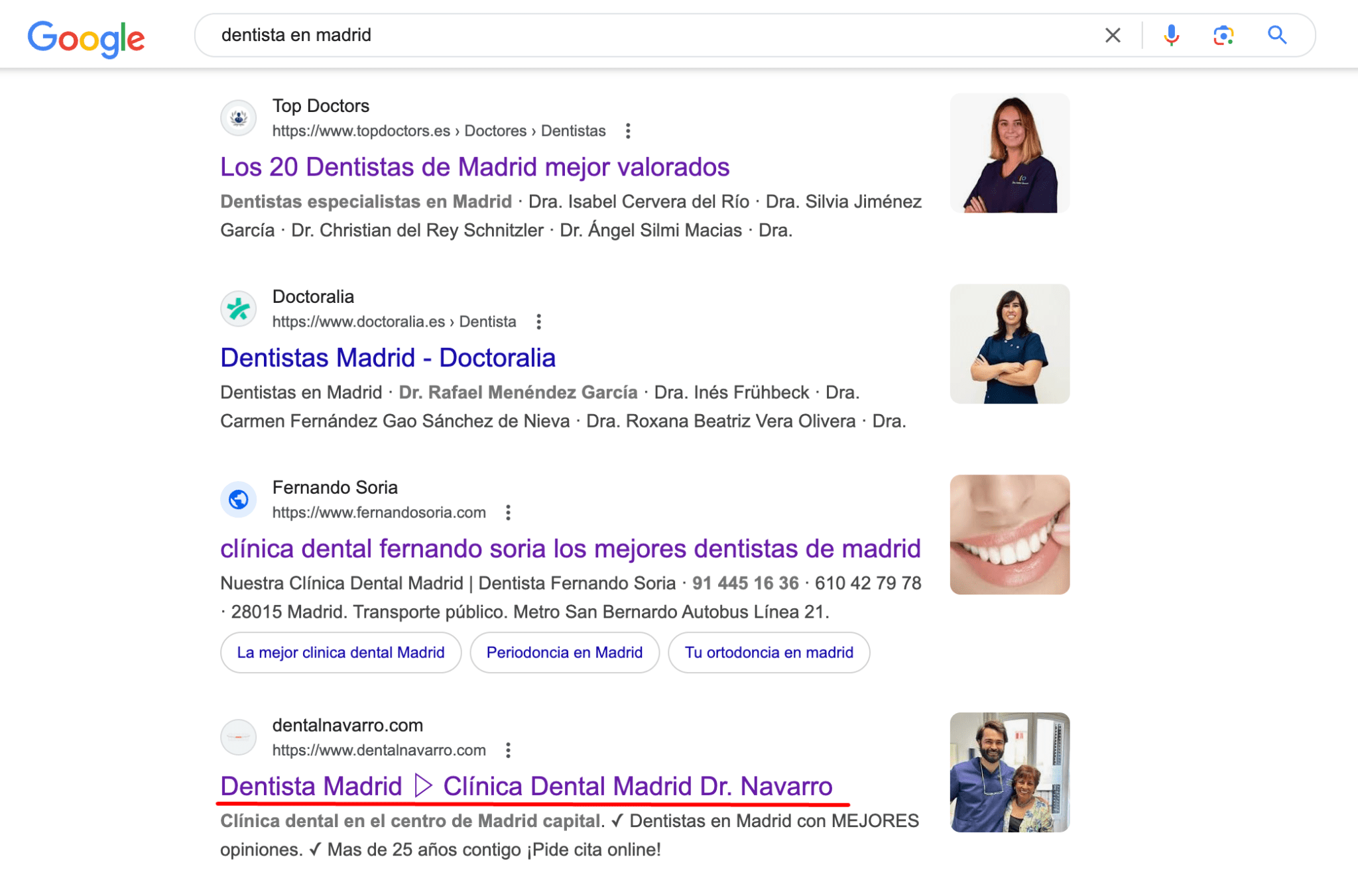
Task: Open 'Dentista Madrid Clínica Dental Madrid Dr. Navarro'
Action: [x=526, y=787]
